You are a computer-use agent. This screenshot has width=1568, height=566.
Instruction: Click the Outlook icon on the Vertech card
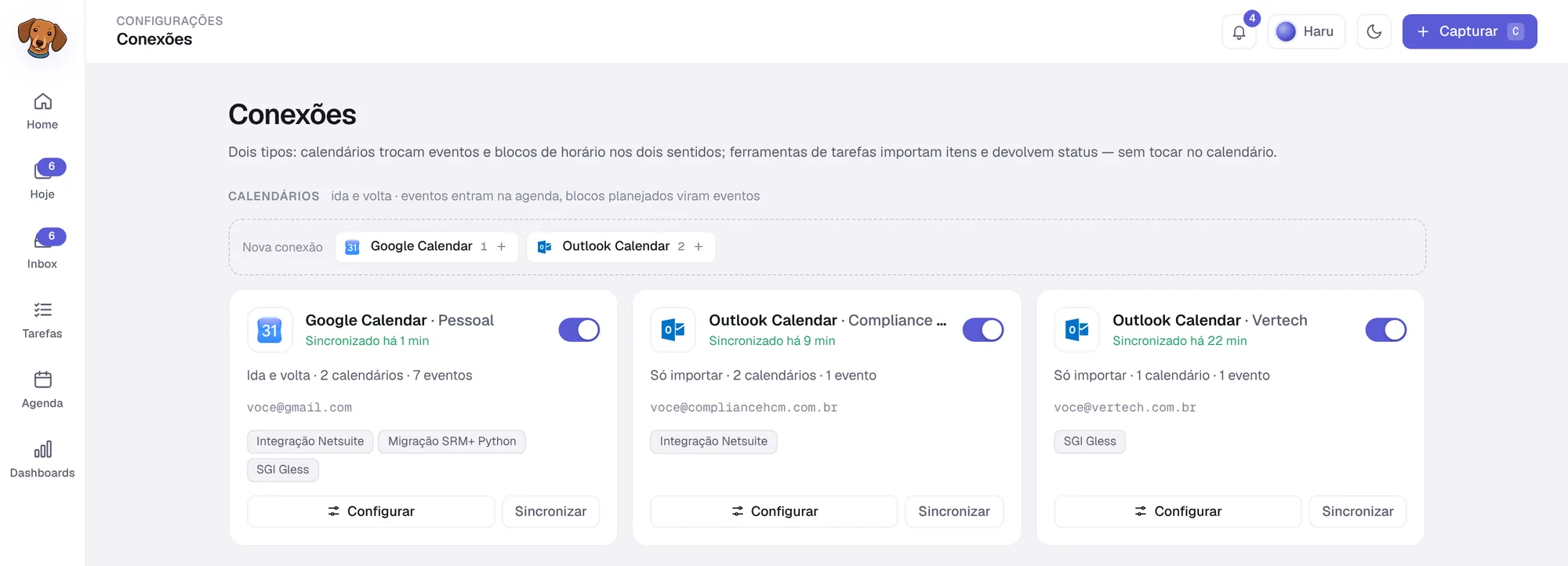click(1077, 330)
